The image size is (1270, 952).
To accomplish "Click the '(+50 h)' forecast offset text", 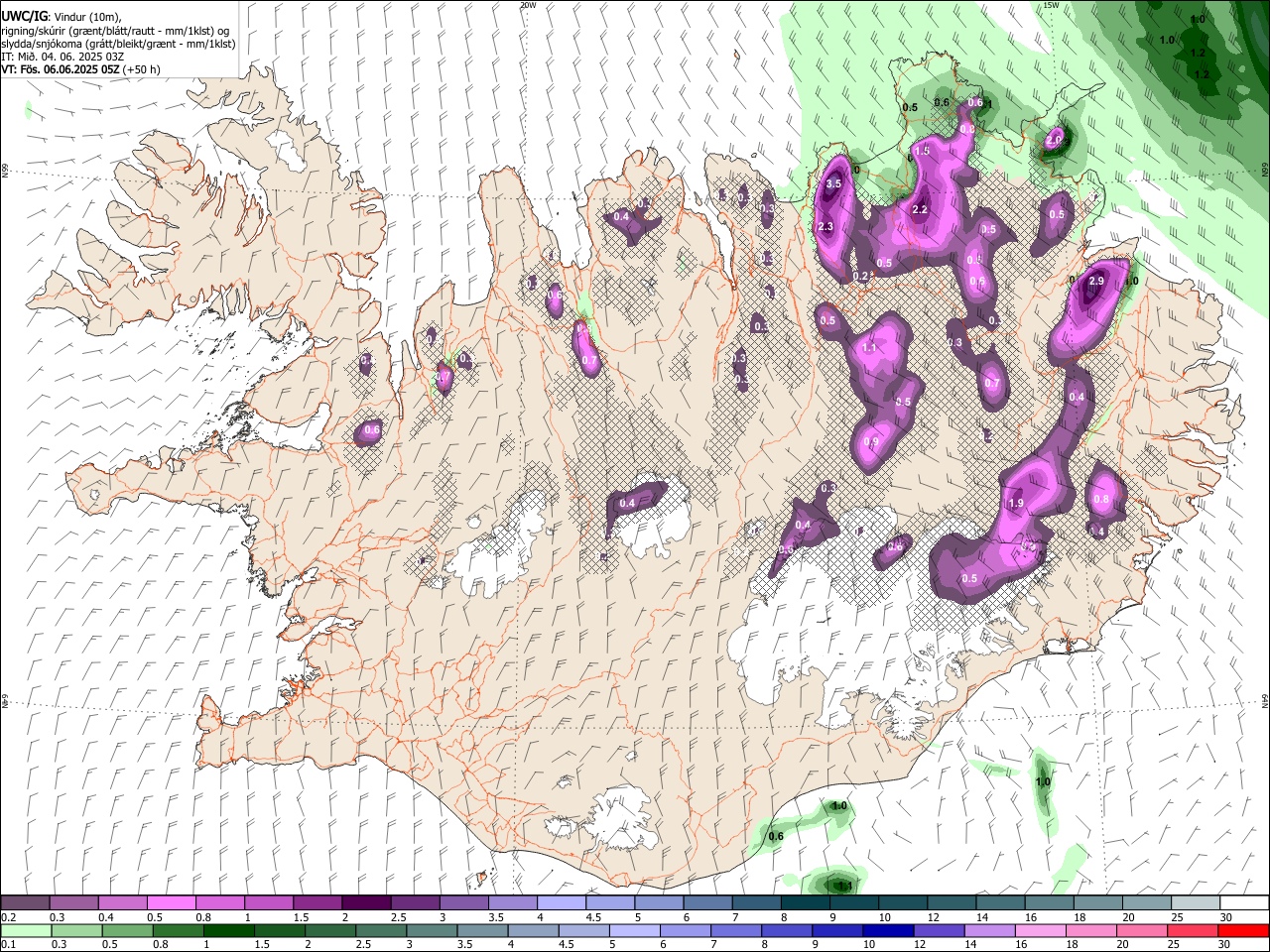I will (142, 69).
